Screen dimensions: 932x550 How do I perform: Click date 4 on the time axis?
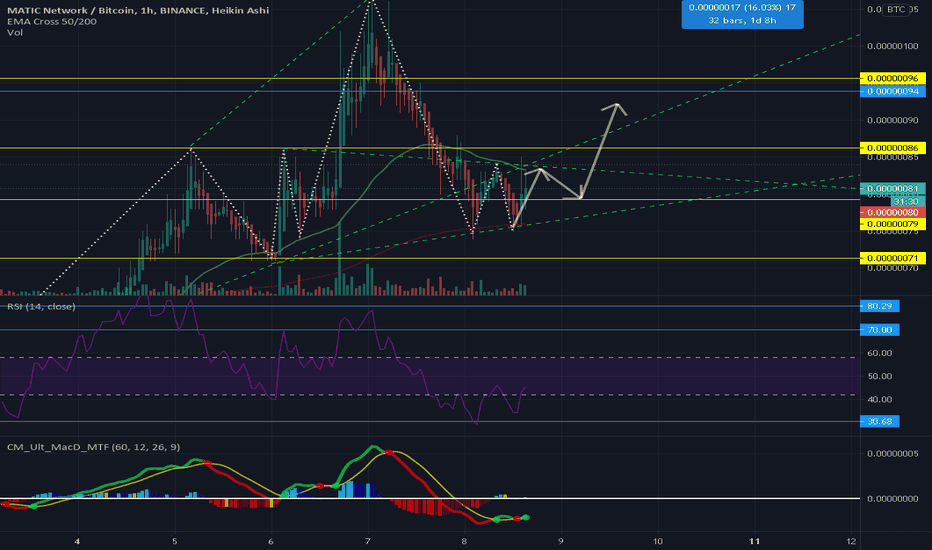pos(77,541)
